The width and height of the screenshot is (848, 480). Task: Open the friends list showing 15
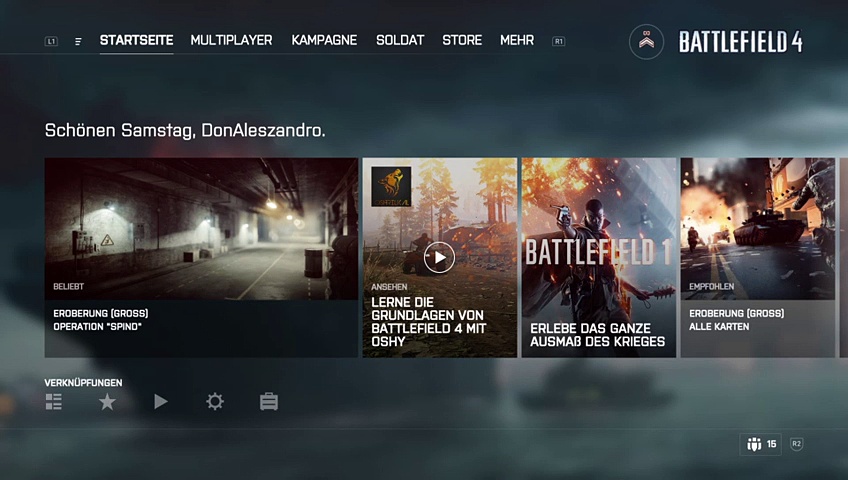[761, 444]
